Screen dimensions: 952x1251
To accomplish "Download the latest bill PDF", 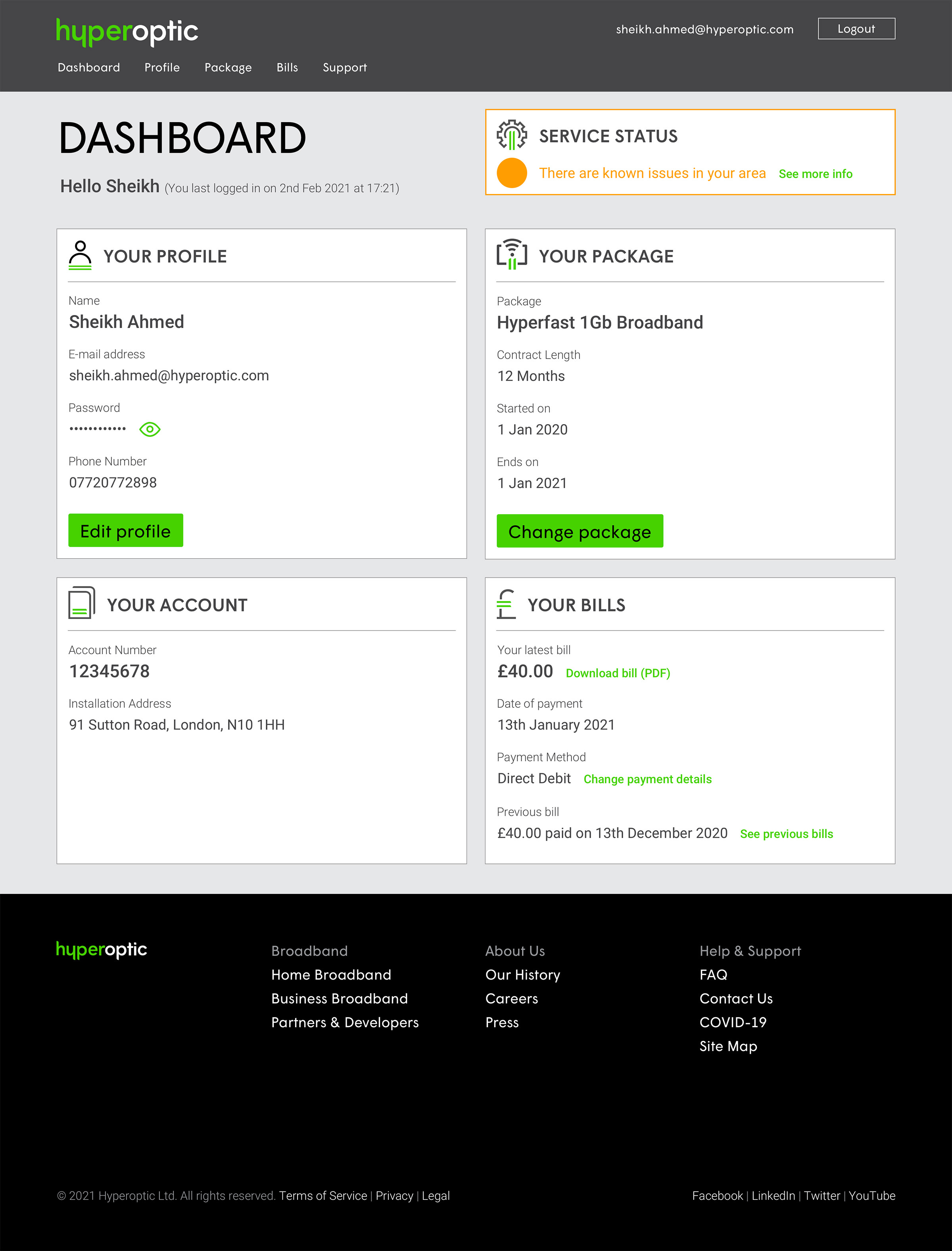I will [x=618, y=673].
